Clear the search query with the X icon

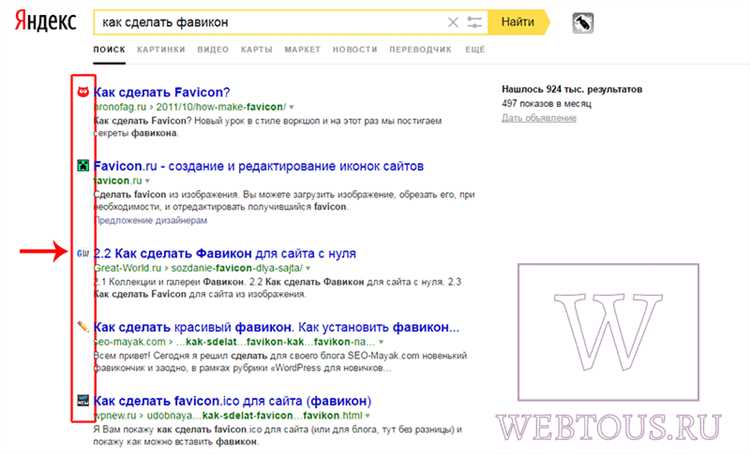coord(453,21)
